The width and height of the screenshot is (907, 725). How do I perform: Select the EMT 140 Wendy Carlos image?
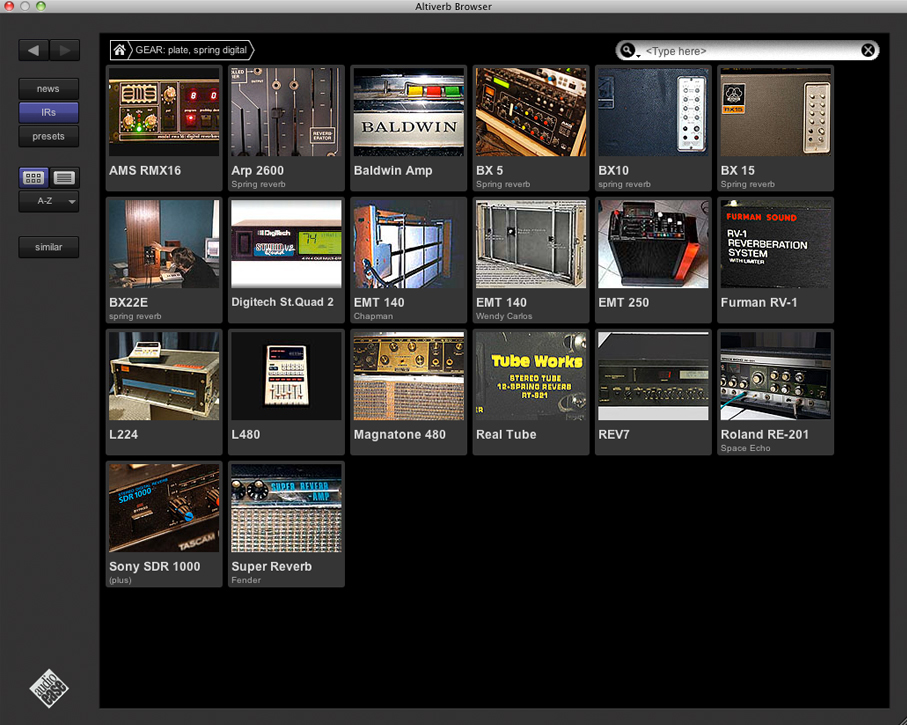[531, 244]
